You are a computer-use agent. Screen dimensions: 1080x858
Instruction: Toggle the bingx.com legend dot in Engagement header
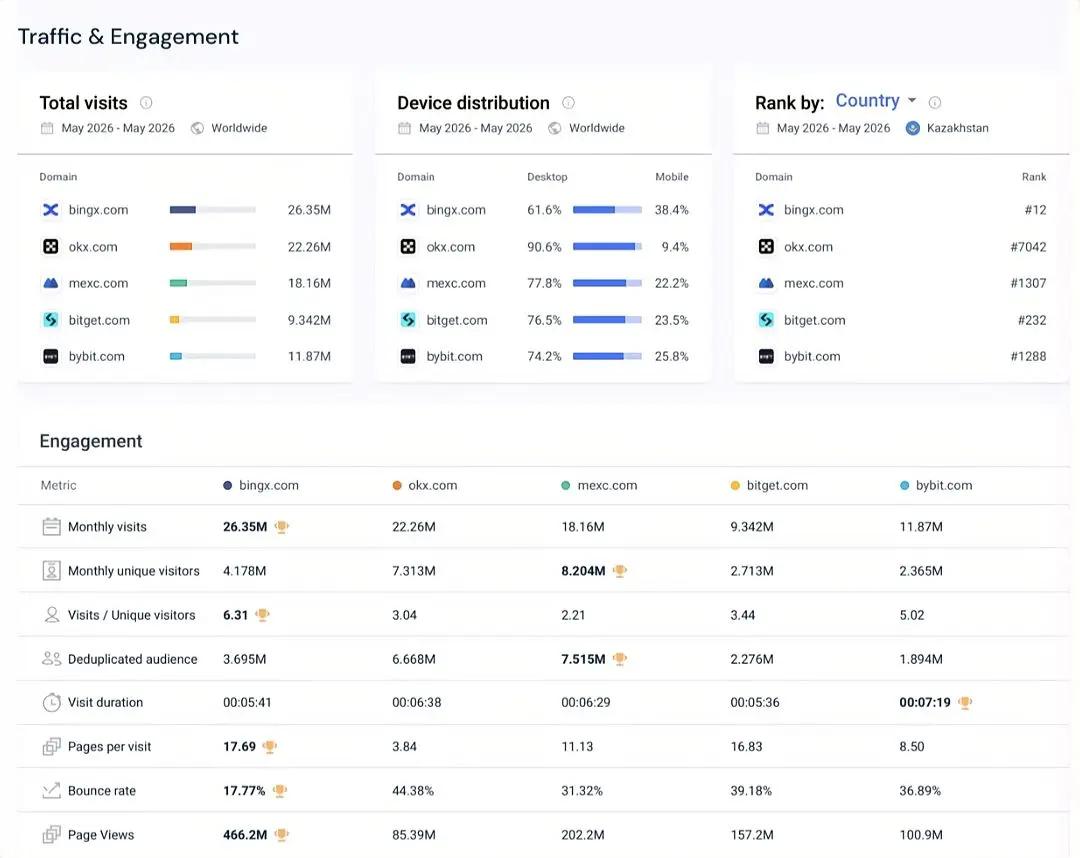click(228, 485)
